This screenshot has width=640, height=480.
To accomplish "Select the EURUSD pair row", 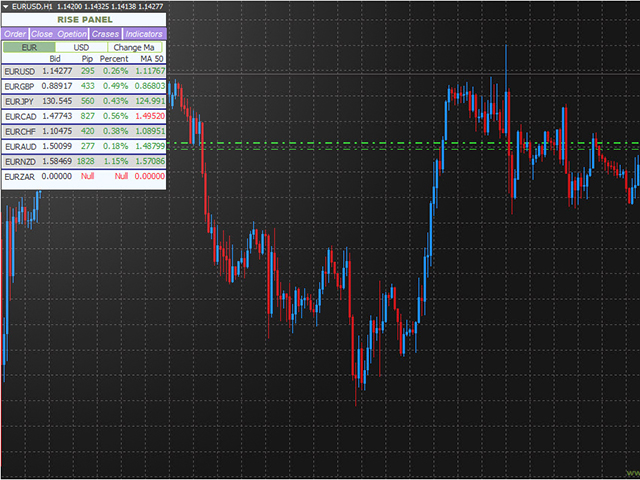I will 20,71.
